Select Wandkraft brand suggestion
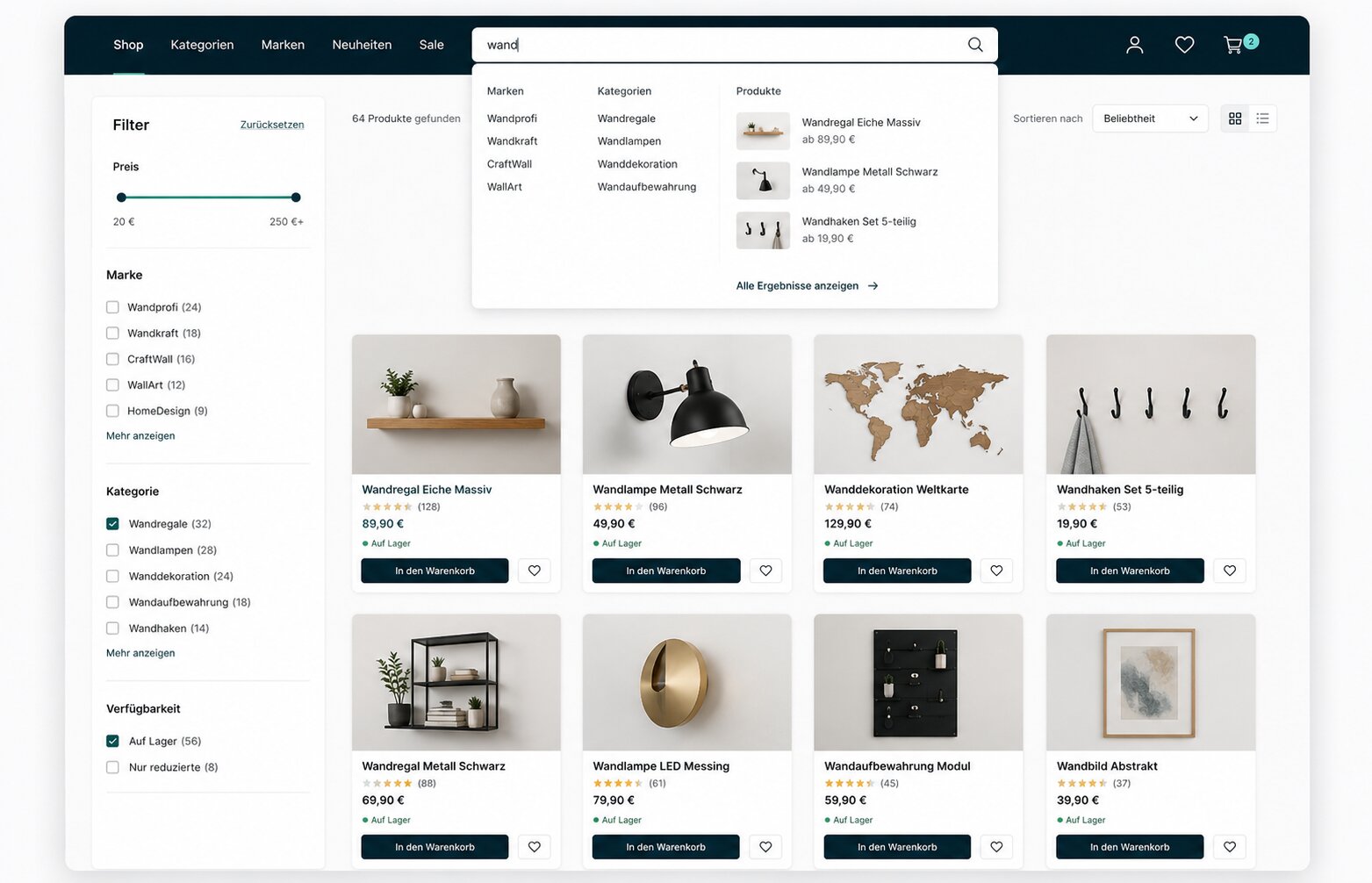 pyautogui.click(x=512, y=141)
